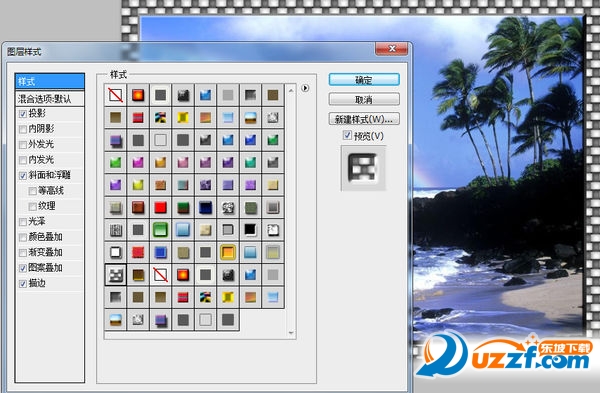
Task: Click the 确定 OK button
Action: pyautogui.click(x=364, y=80)
